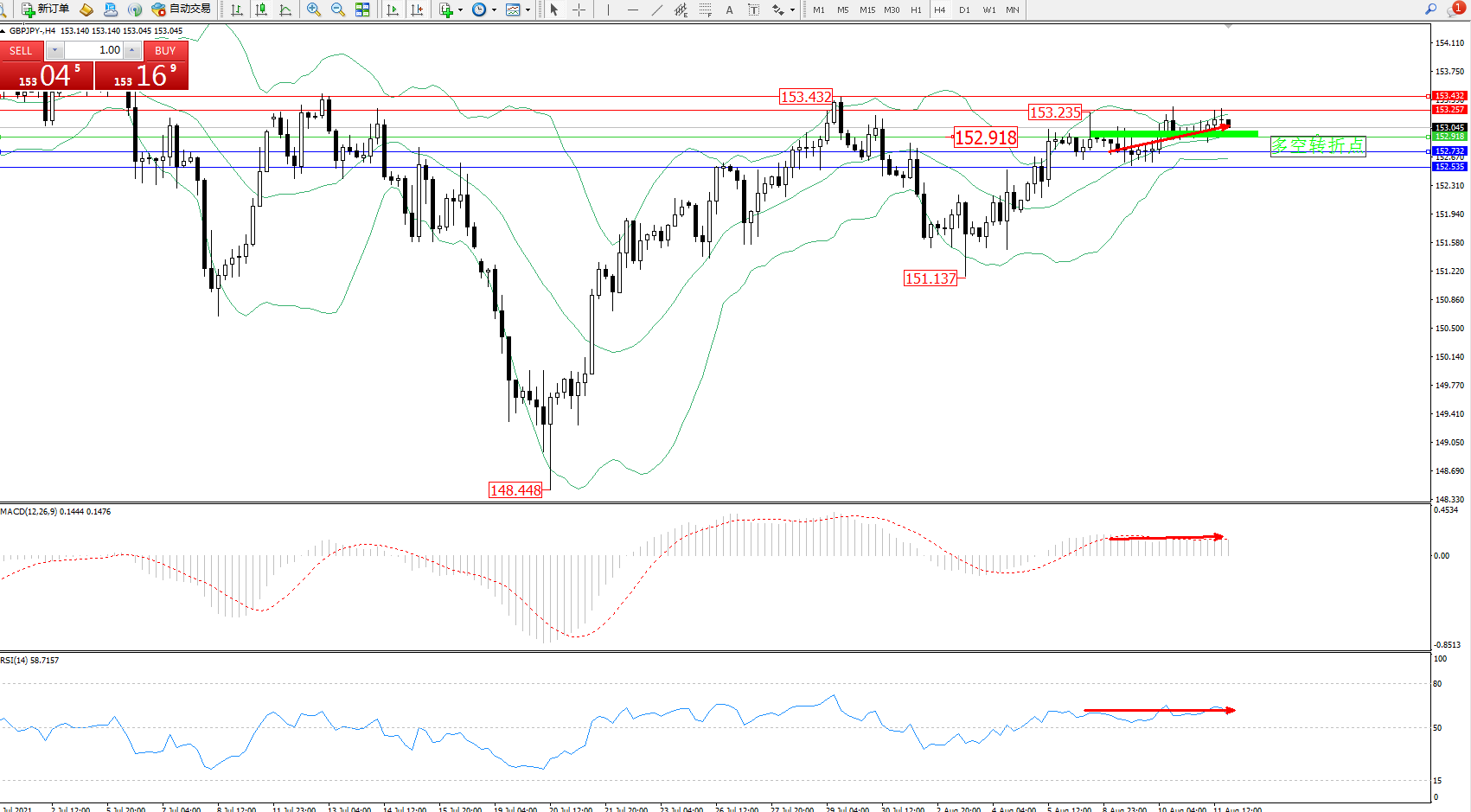The width and height of the screenshot is (1471, 812).
Task: Tile chart windows with the grid icon
Action: click(362, 10)
